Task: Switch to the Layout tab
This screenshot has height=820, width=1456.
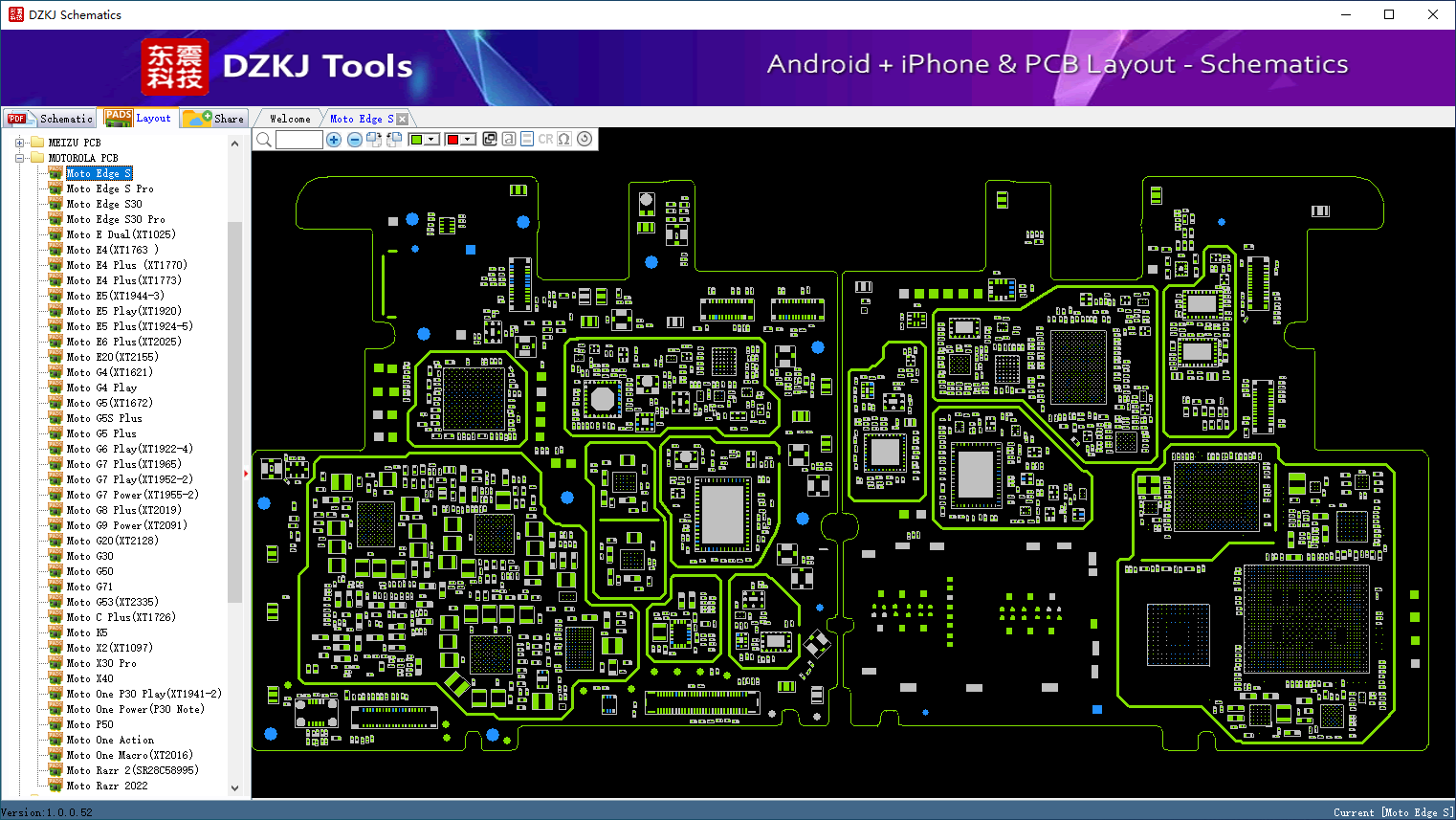Action: [x=139, y=118]
